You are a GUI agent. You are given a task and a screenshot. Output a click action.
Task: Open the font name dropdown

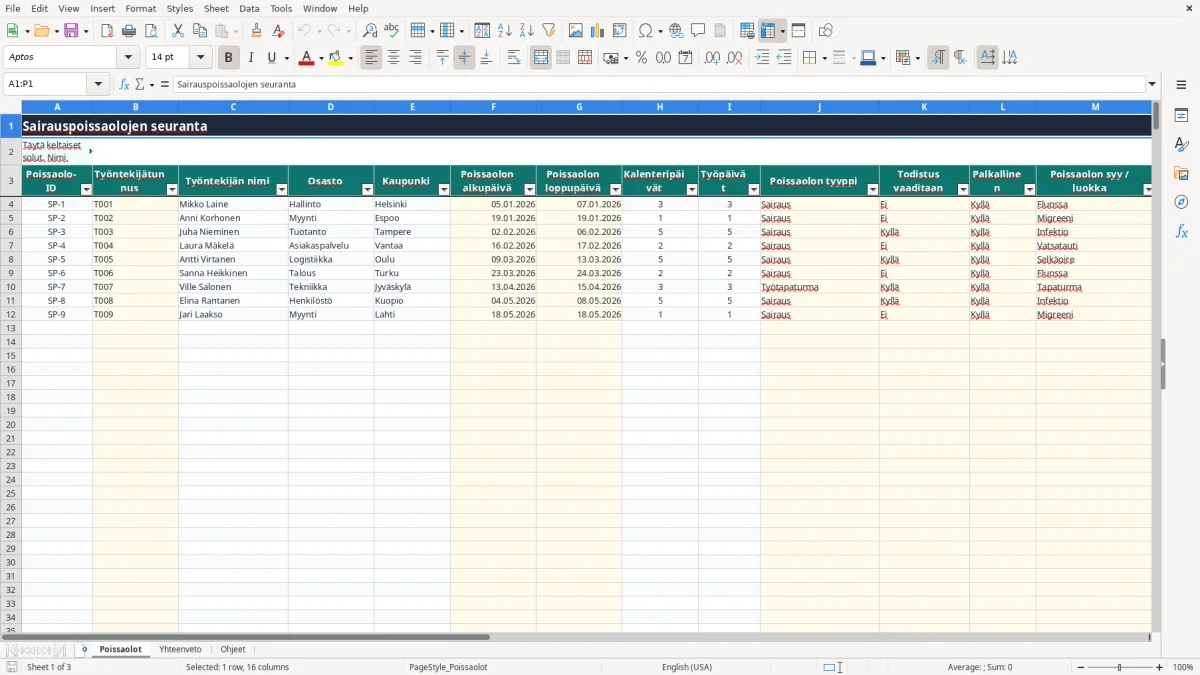tap(128, 58)
